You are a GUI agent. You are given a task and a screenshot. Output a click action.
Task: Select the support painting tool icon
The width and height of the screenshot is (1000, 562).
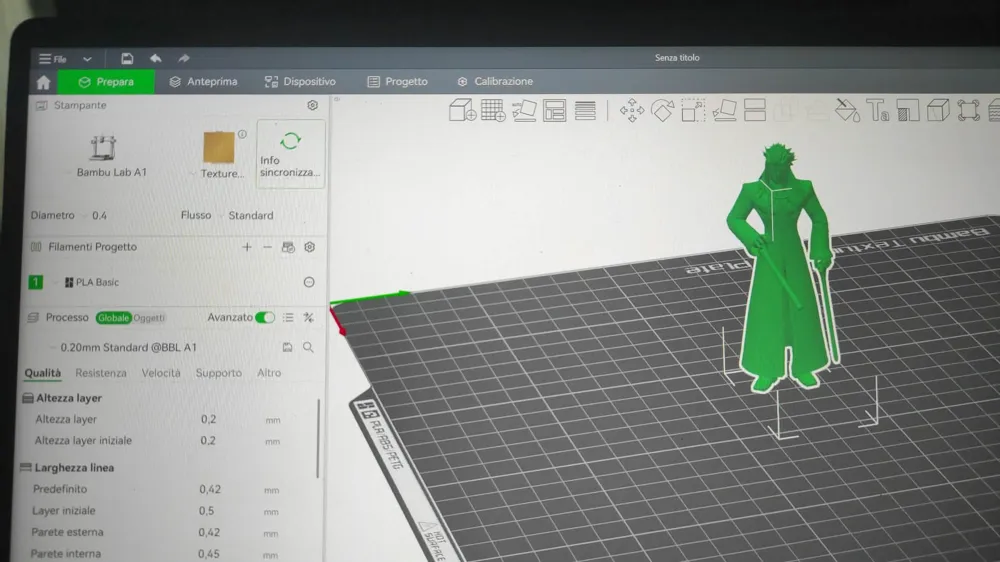[908, 110]
